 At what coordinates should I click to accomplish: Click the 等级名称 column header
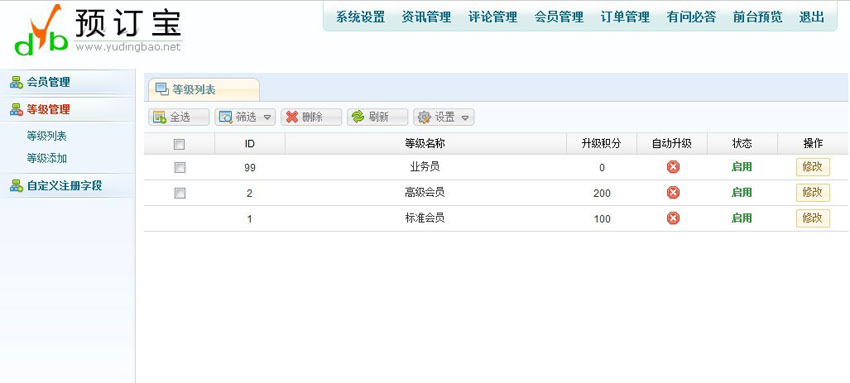(x=426, y=144)
